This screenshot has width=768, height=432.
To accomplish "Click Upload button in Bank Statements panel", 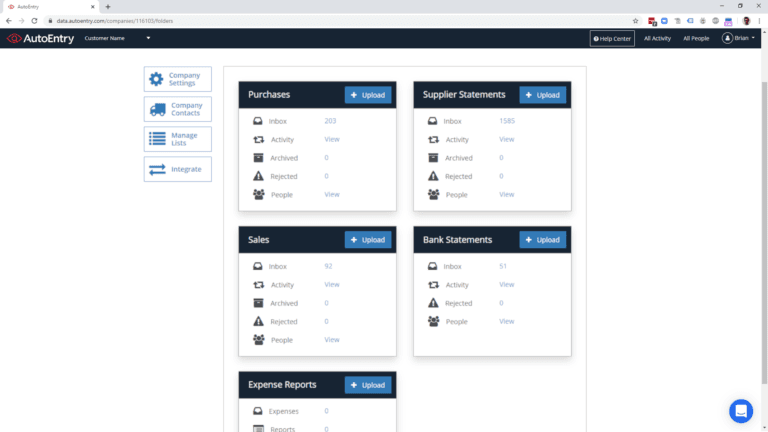I will [x=542, y=240].
